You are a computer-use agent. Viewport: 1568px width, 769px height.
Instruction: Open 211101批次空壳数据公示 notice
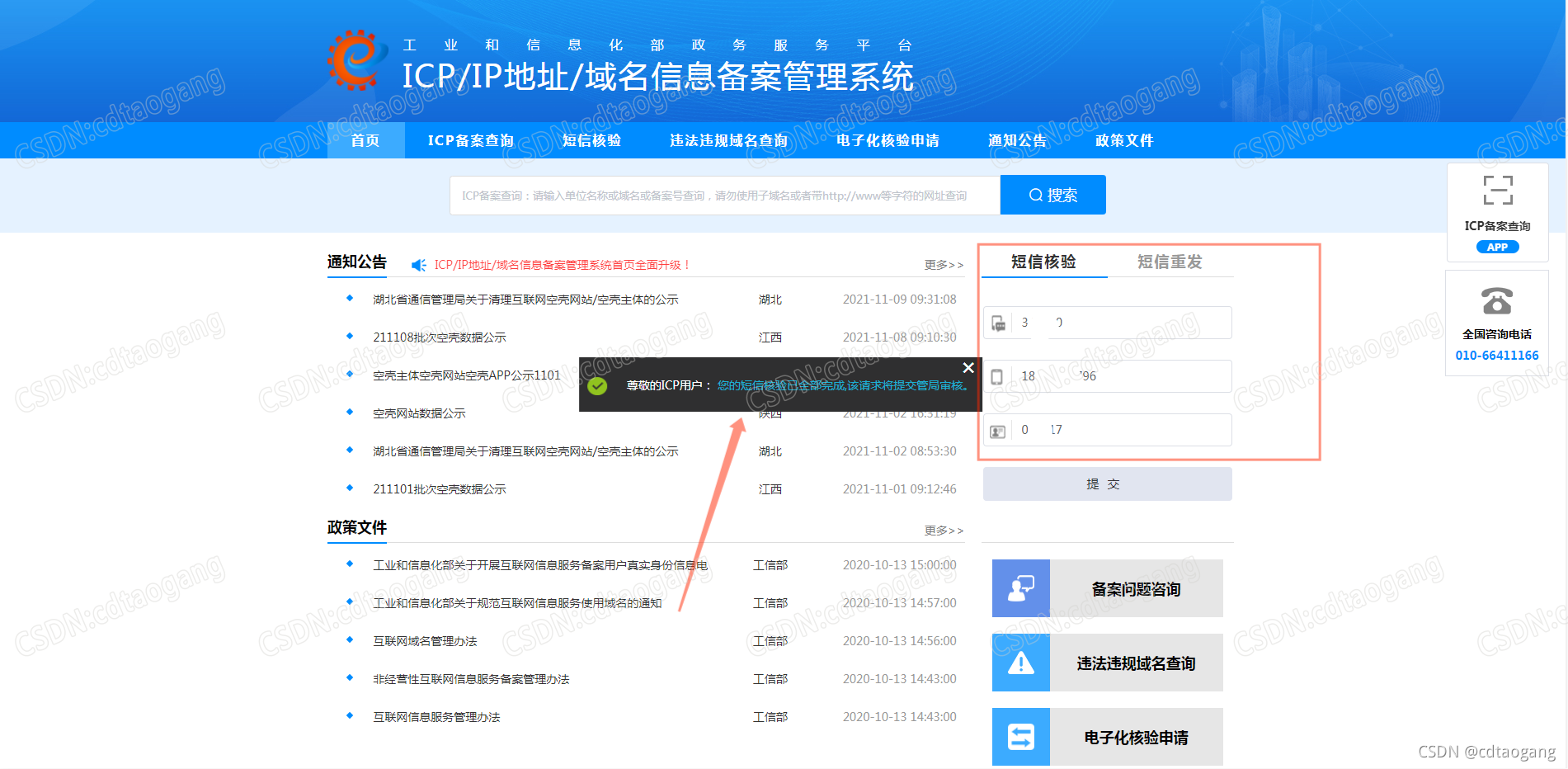(x=440, y=489)
